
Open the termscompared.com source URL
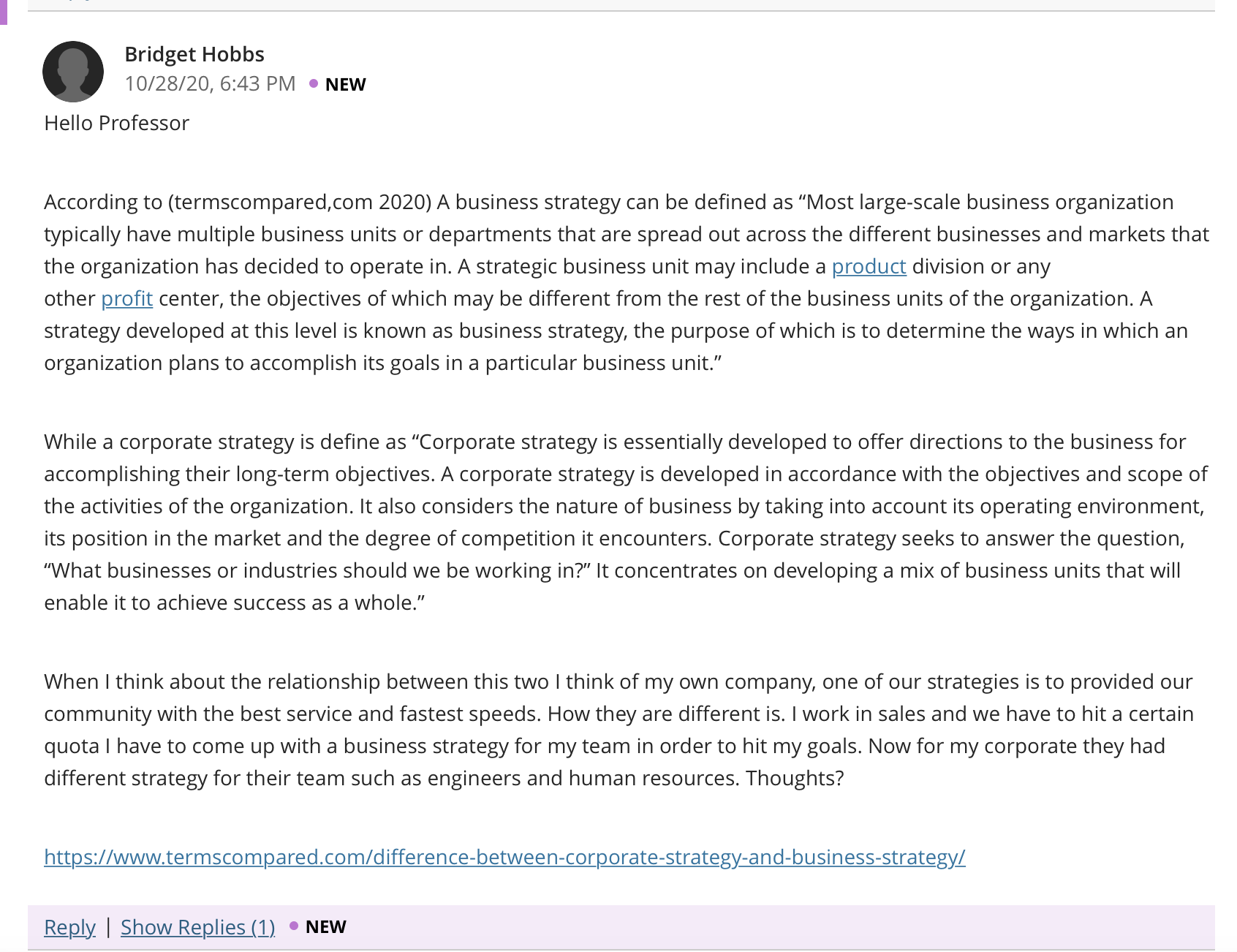coord(504,857)
